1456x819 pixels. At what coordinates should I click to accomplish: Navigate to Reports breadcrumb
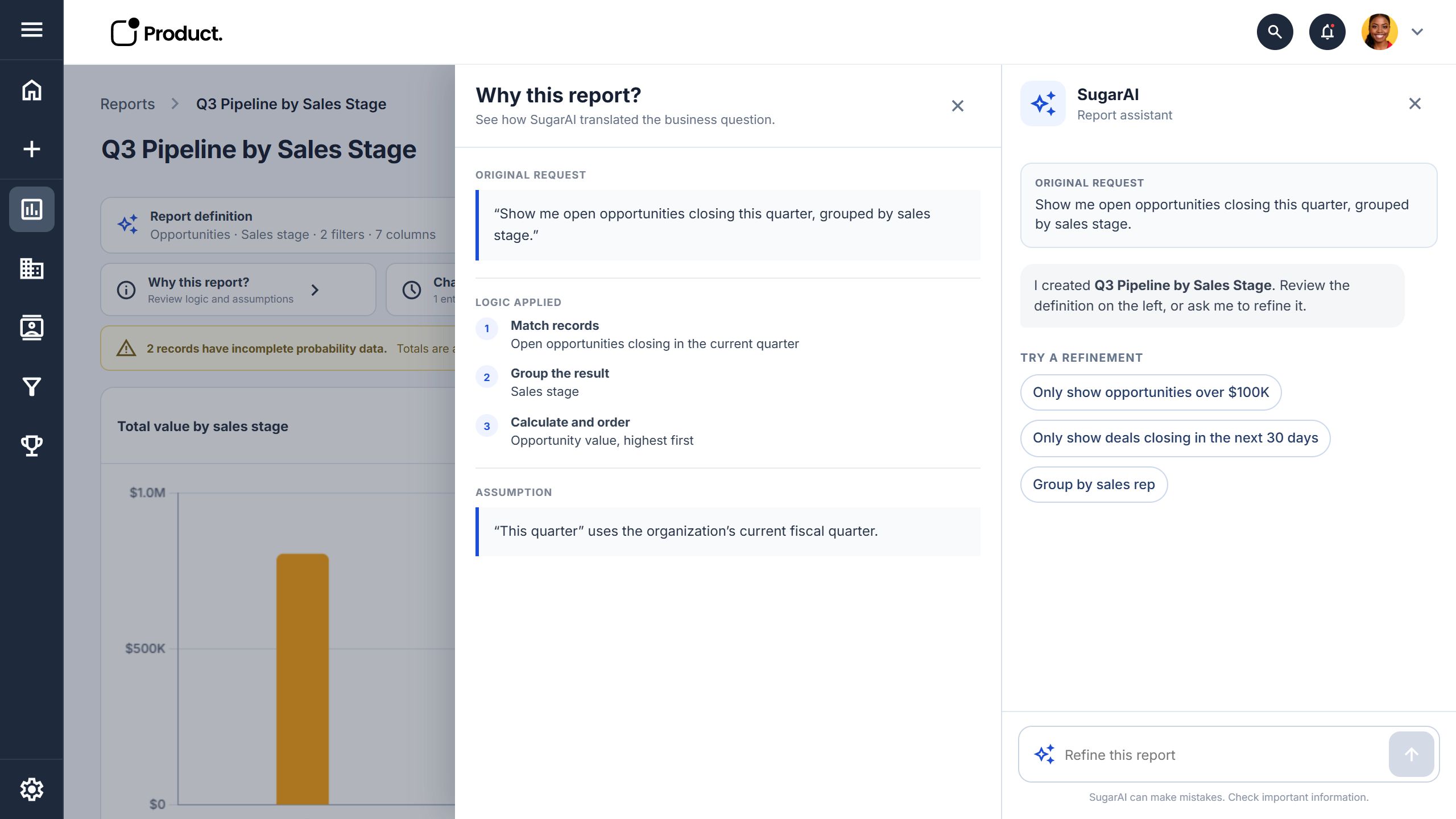[x=127, y=104]
